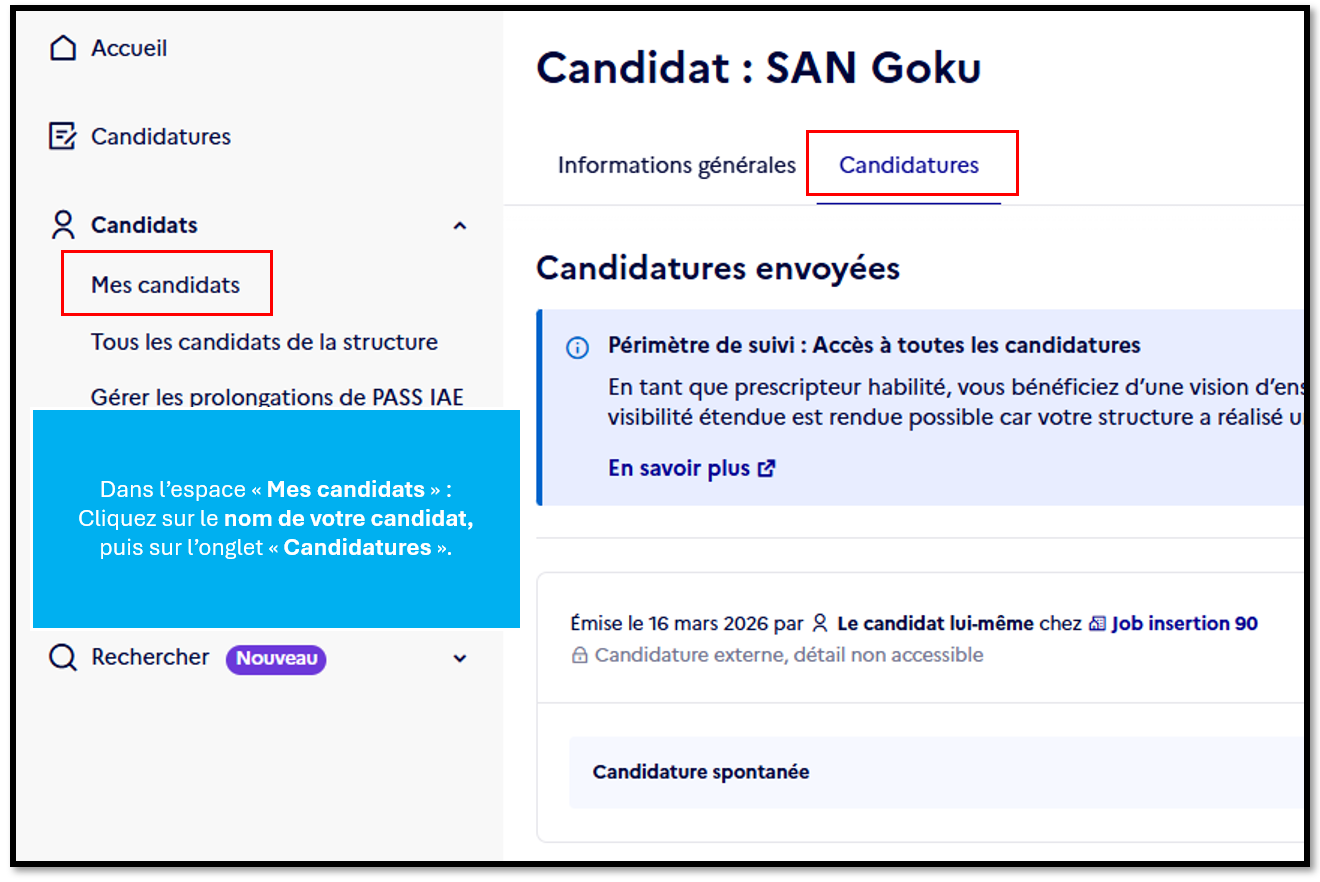Open Mes candidats from the sidebar
Viewport: 1320px width, 882px height.
(x=166, y=284)
